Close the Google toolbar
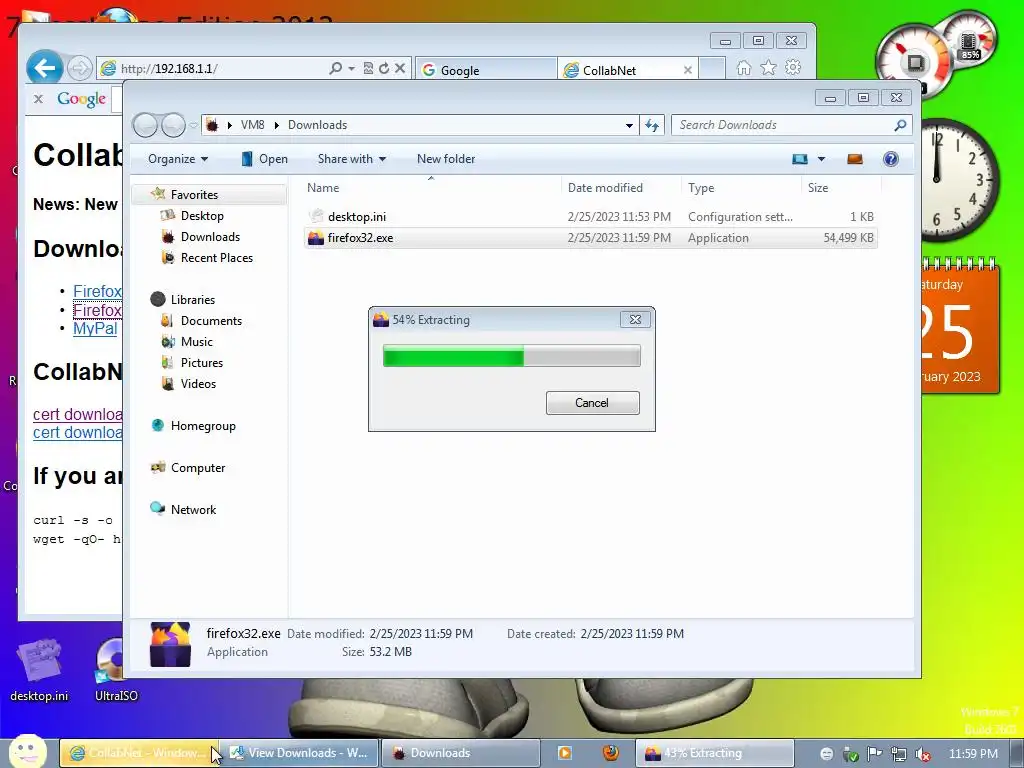The width and height of the screenshot is (1024, 768). tap(39, 99)
